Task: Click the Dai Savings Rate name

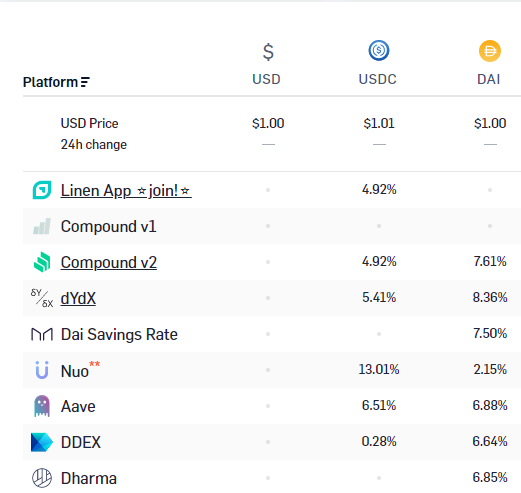Action: (119, 334)
